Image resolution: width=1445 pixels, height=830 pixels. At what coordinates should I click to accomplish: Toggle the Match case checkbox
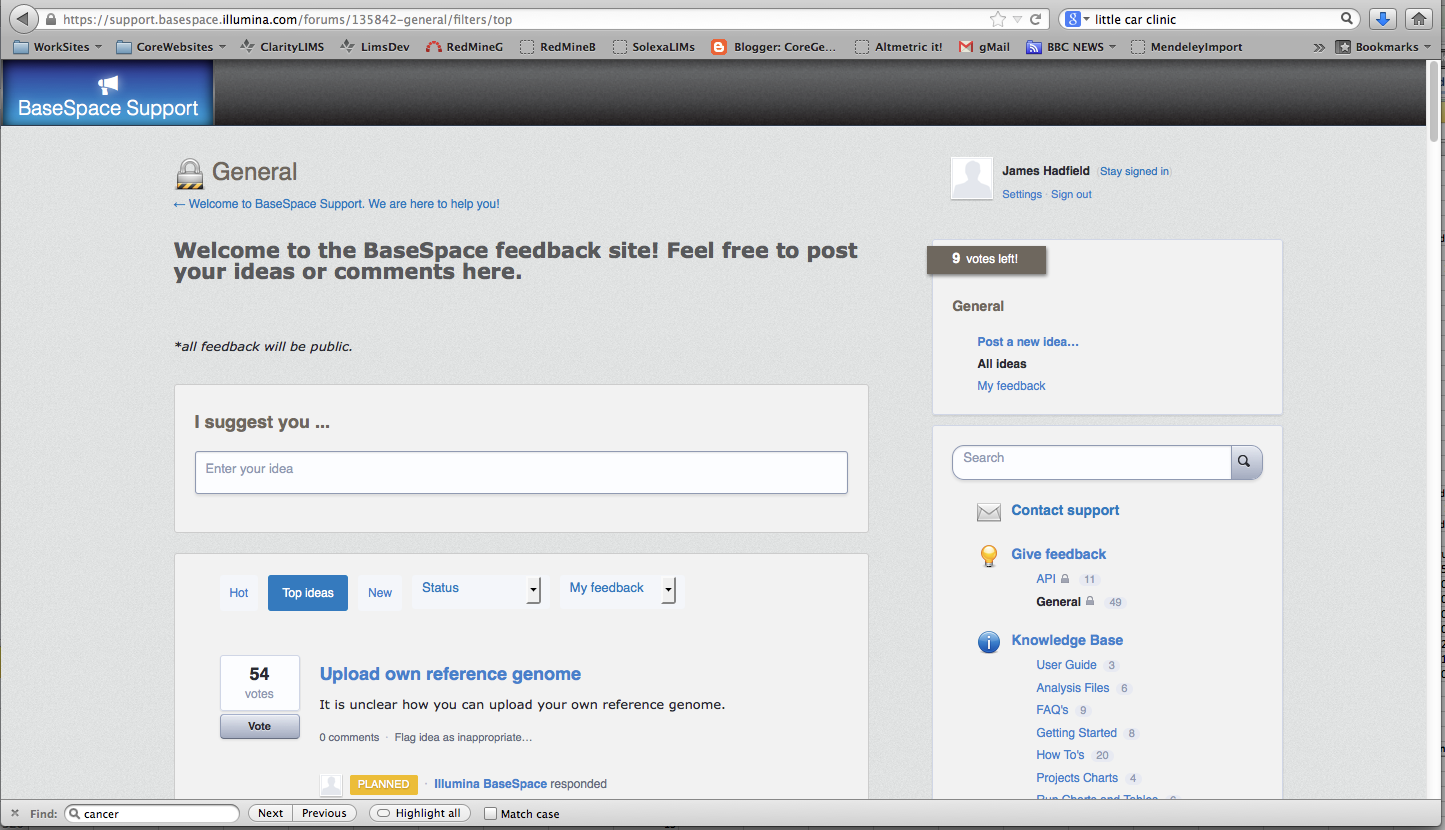(x=490, y=813)
